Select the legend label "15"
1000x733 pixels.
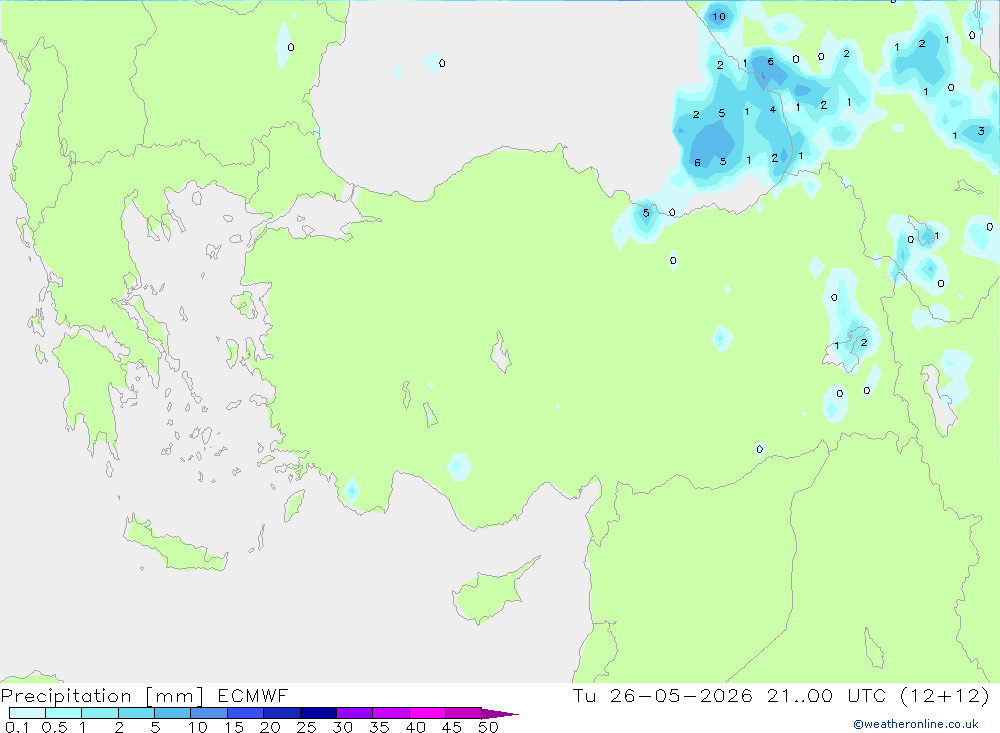(x=234, y=727)
